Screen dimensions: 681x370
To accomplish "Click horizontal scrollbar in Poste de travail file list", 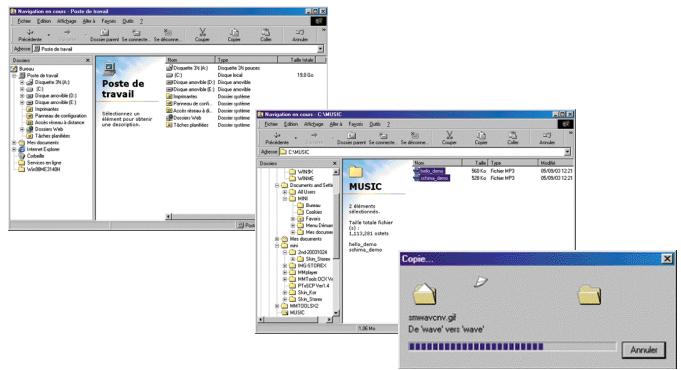I will [211, 216].
